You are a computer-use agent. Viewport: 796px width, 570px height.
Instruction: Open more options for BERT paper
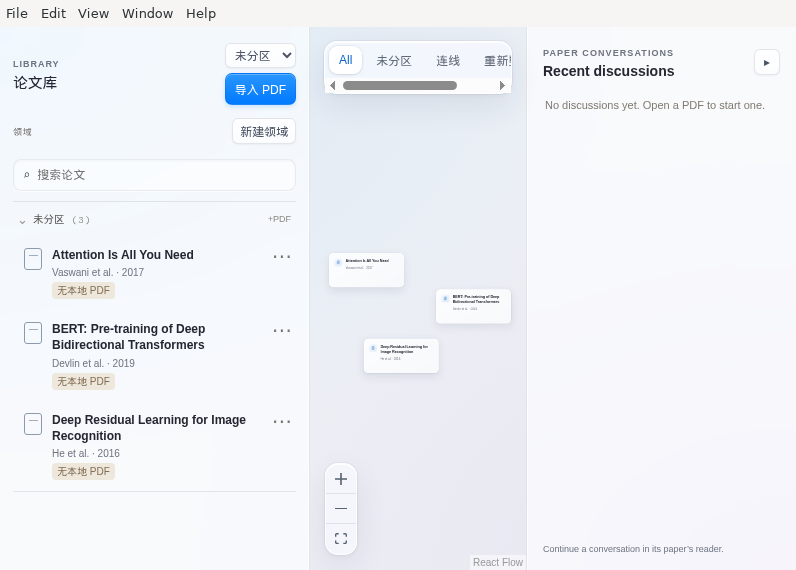click(282, 331)
